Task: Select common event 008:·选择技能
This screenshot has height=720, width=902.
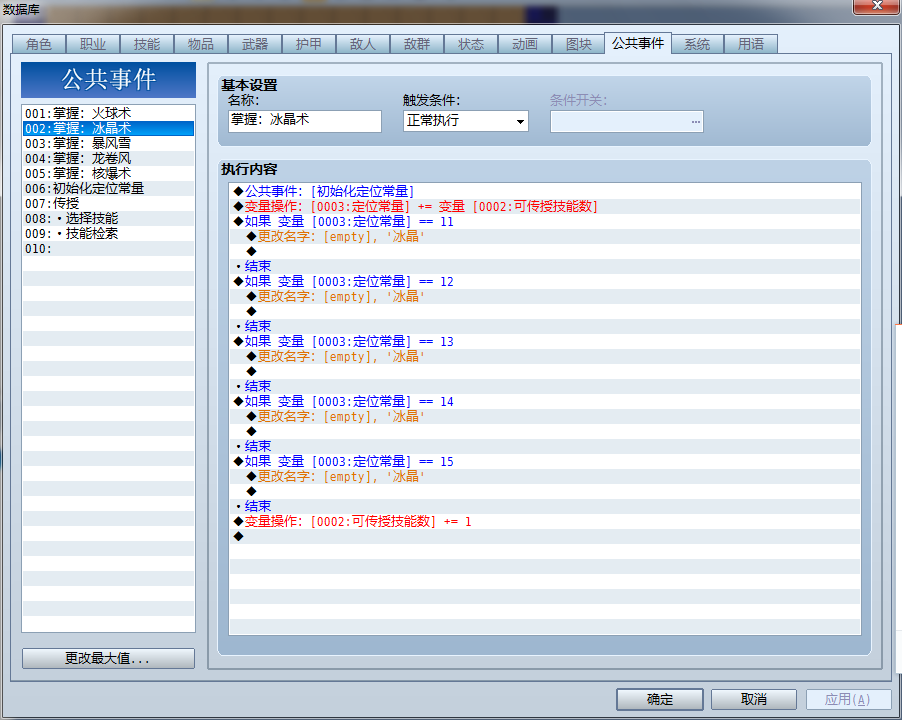Action: pyautogui.click(x=108, y=219)
